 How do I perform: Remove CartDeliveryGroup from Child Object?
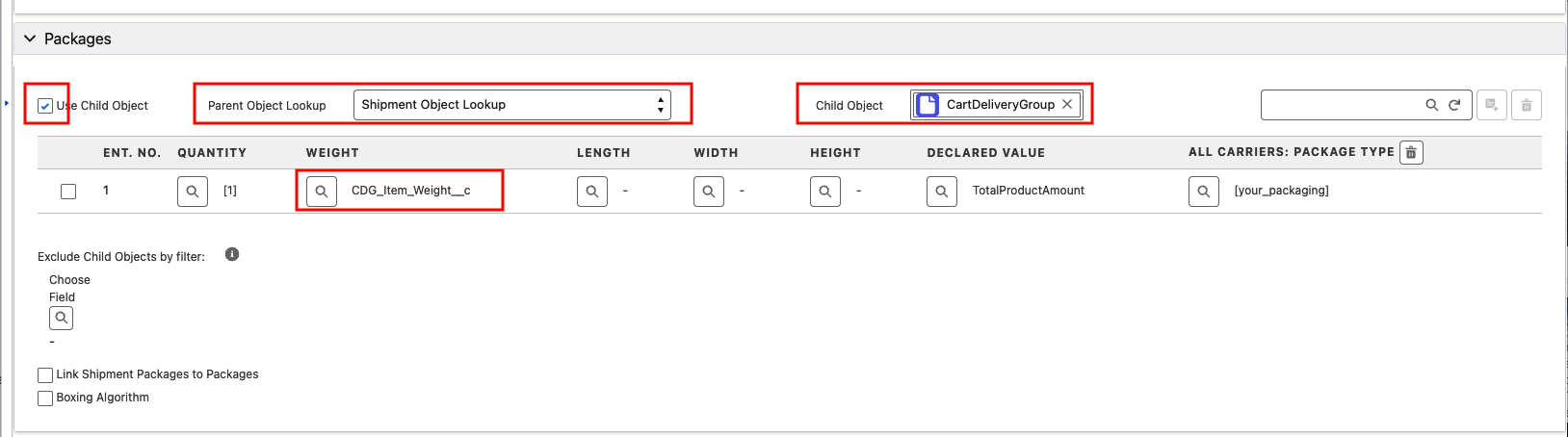1067,105
